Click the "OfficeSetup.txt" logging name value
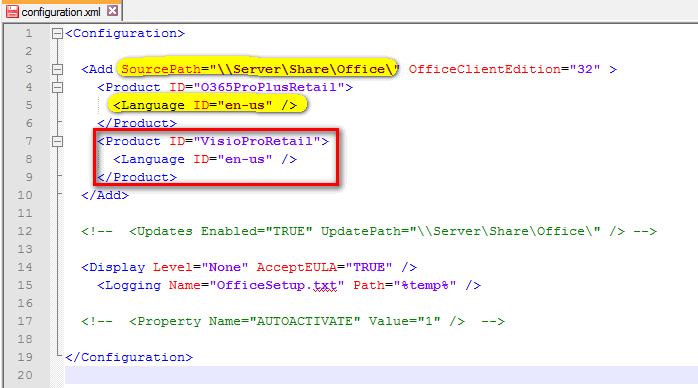 [276, 285]
